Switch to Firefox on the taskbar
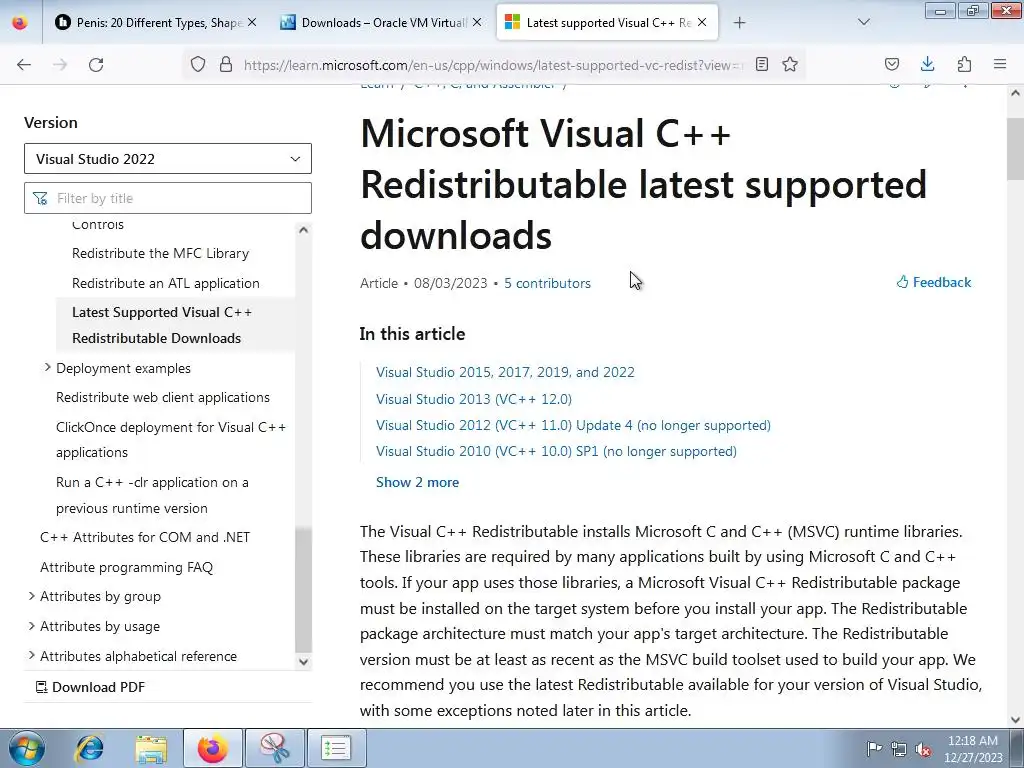The height and width of the screenshot is (768, 1024). click(x=213, y=748)
